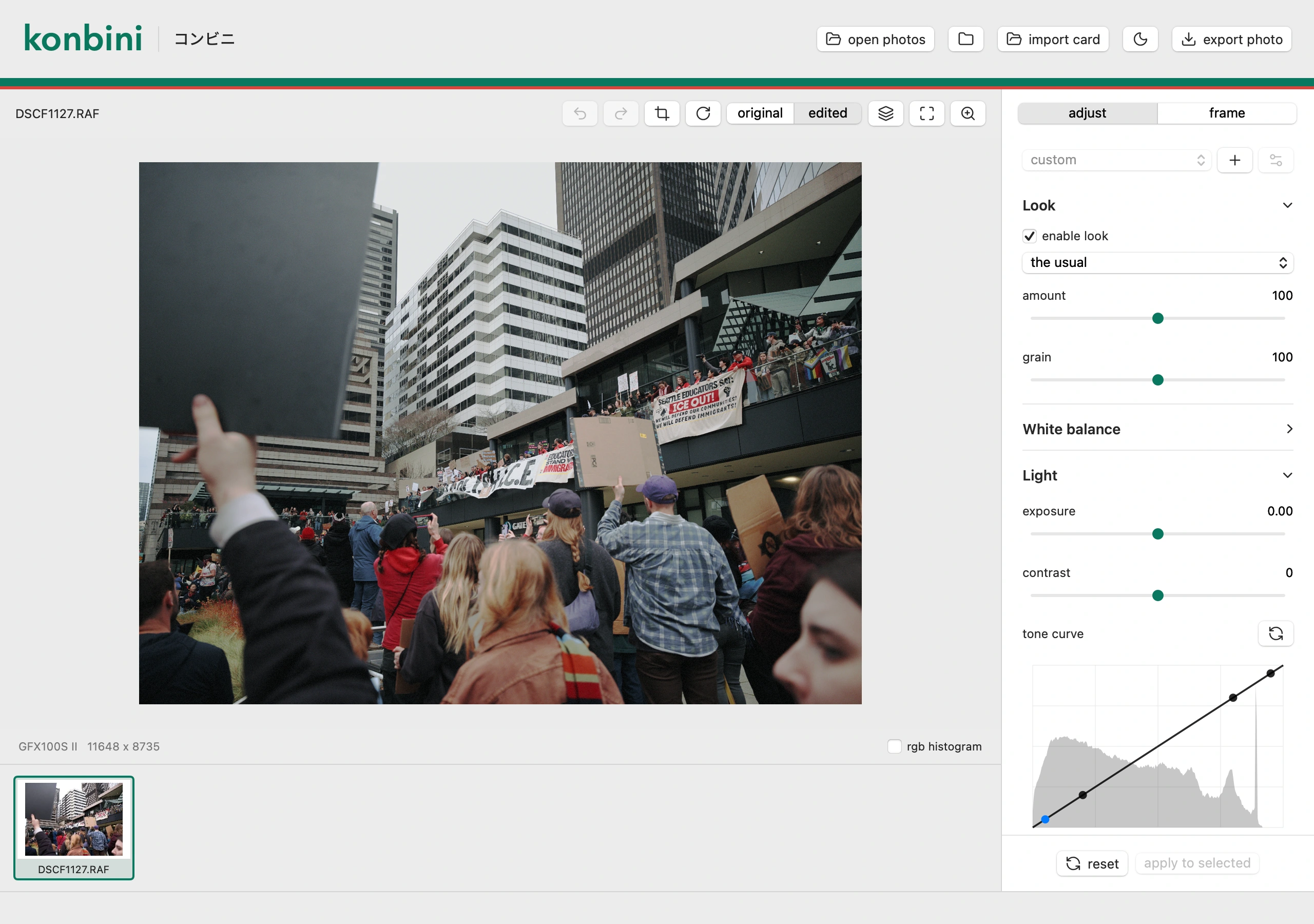Click the grain slider handle
Viewport: 1314px width, 924px height.
click(x=1158, y=380)
